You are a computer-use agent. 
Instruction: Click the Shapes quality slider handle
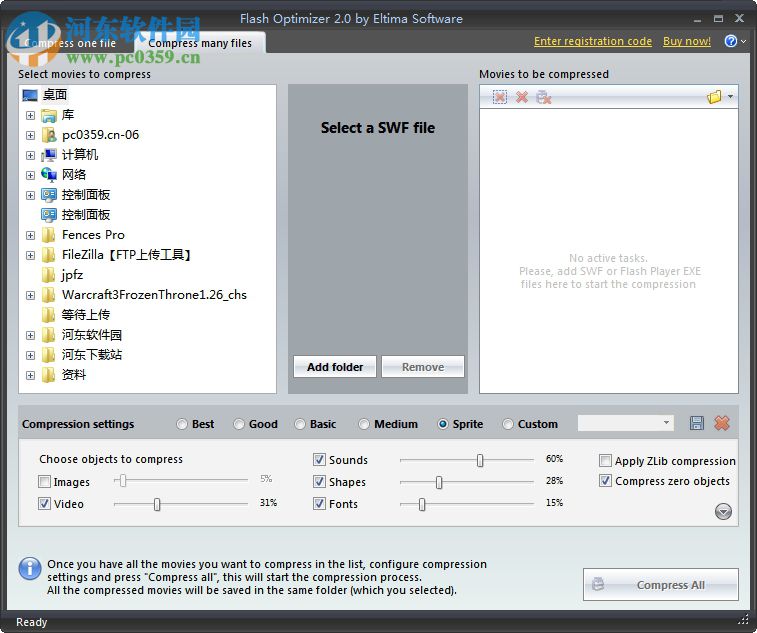click(x=439, y=482)
